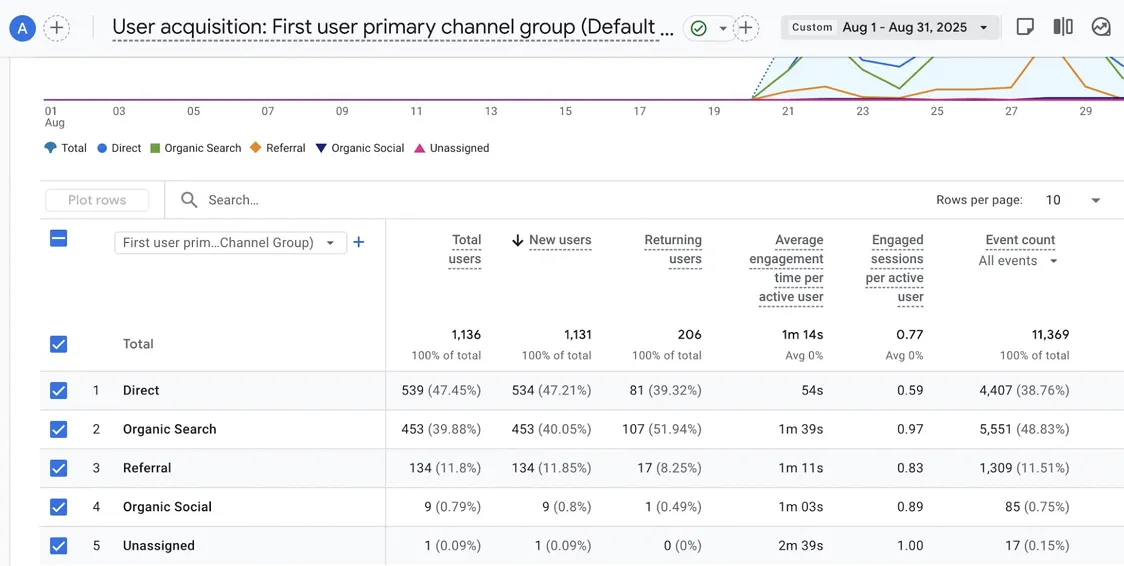Image resolution: width=1124 pixels, height=566 pixels.
Task: Toggle the Organic Search row checkbox
Action: (x=59, y=429)
